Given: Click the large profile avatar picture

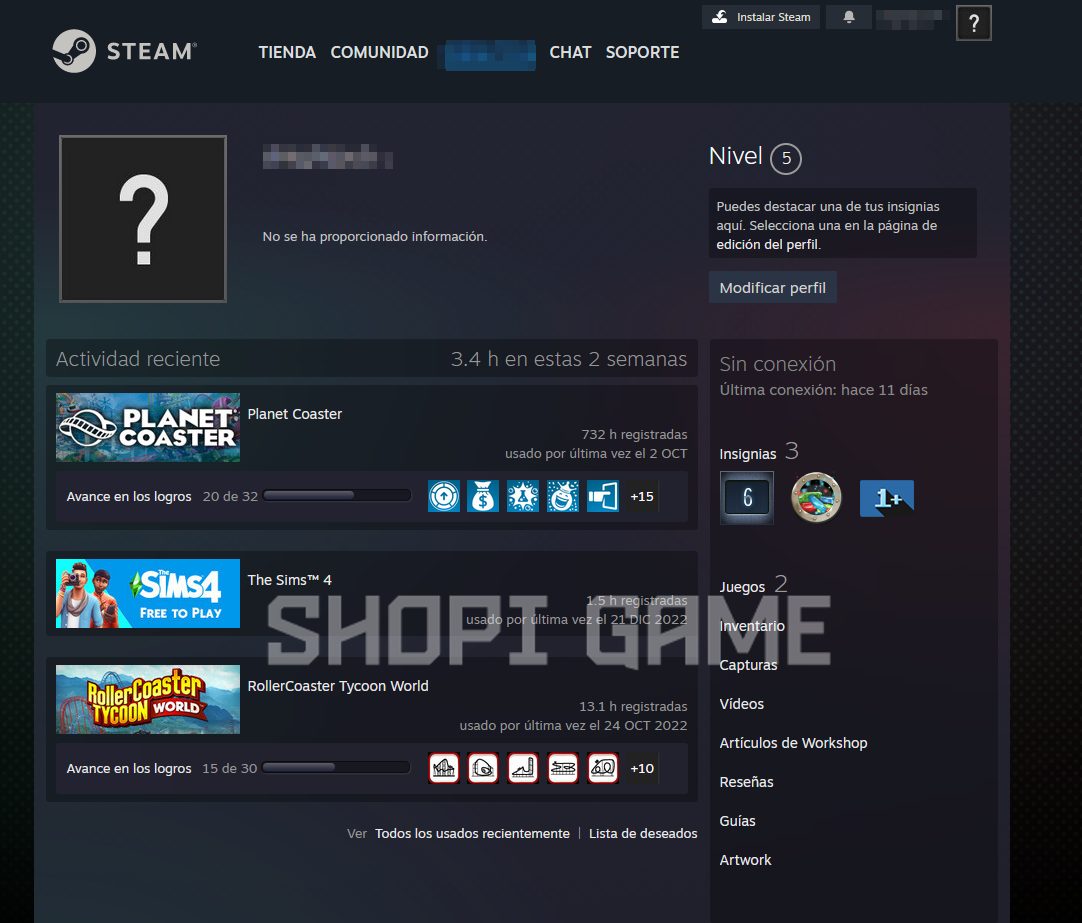Looking at the screenshot, I should coord(143,219).
